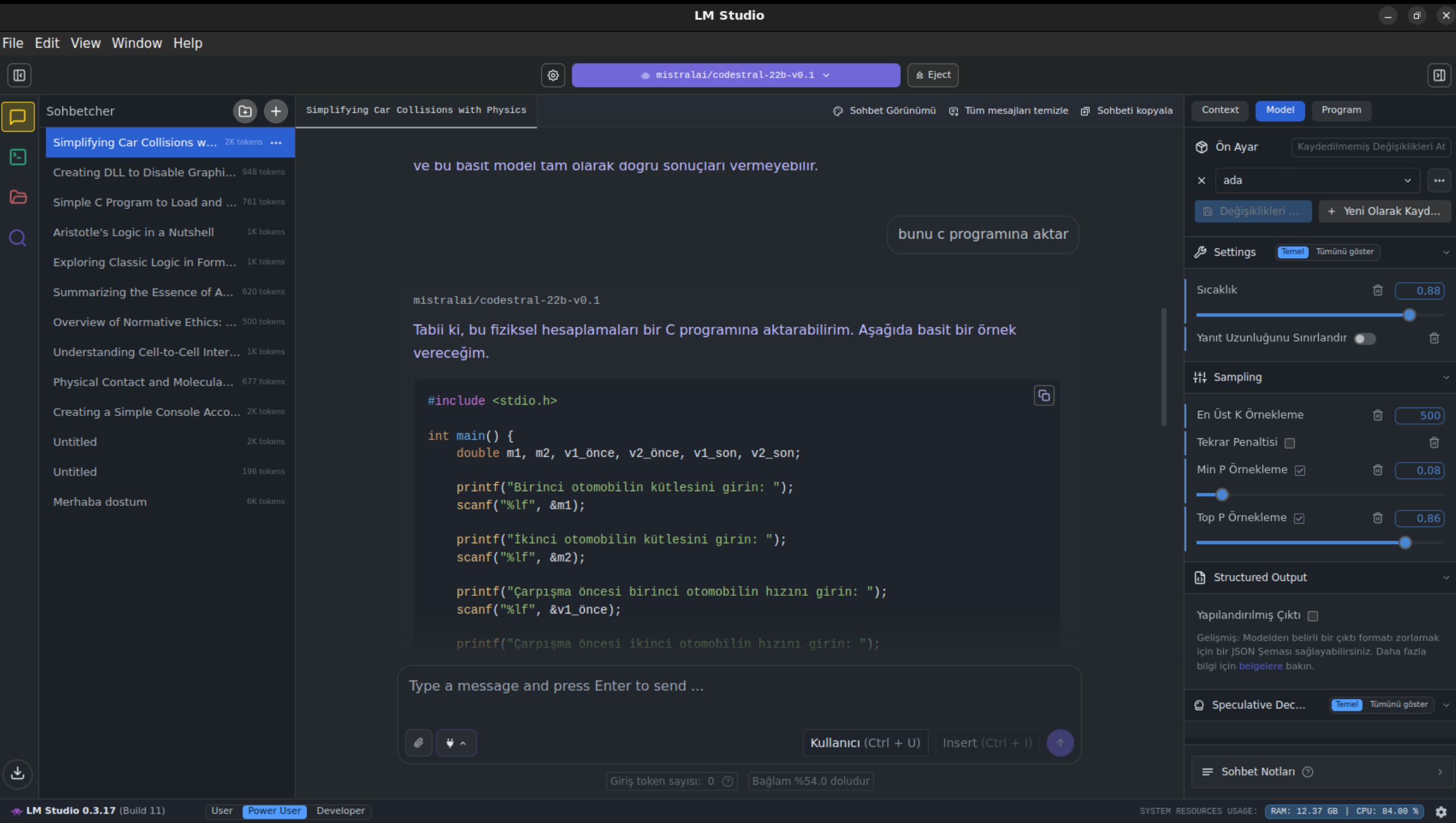Attach a file with paperclip icon
This screenshot has height=823, width=1456.
tap(419, 743)
